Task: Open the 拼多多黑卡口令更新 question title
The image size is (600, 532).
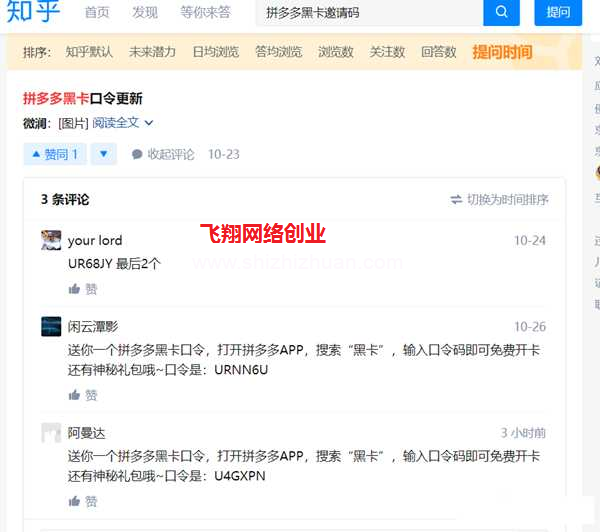Action: click(83, 98)
